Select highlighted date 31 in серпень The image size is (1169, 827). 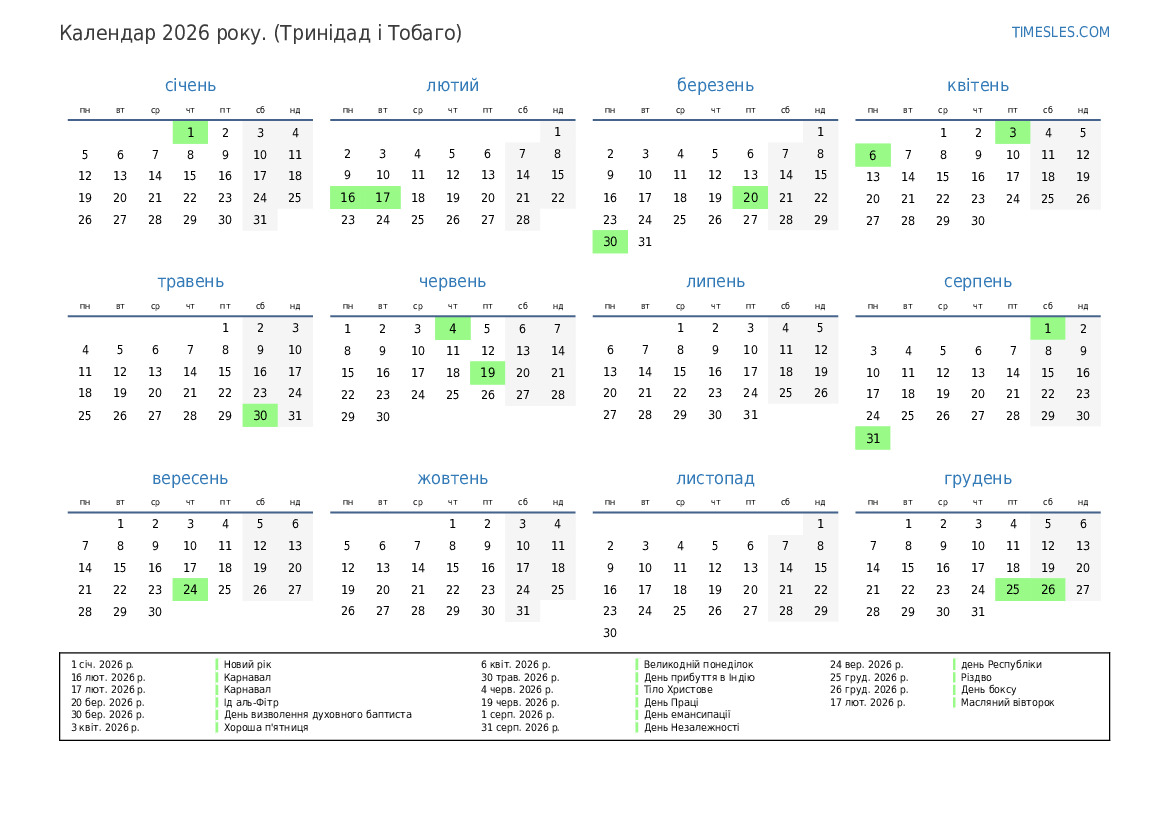pyautogui.click(x=872, y=438)
